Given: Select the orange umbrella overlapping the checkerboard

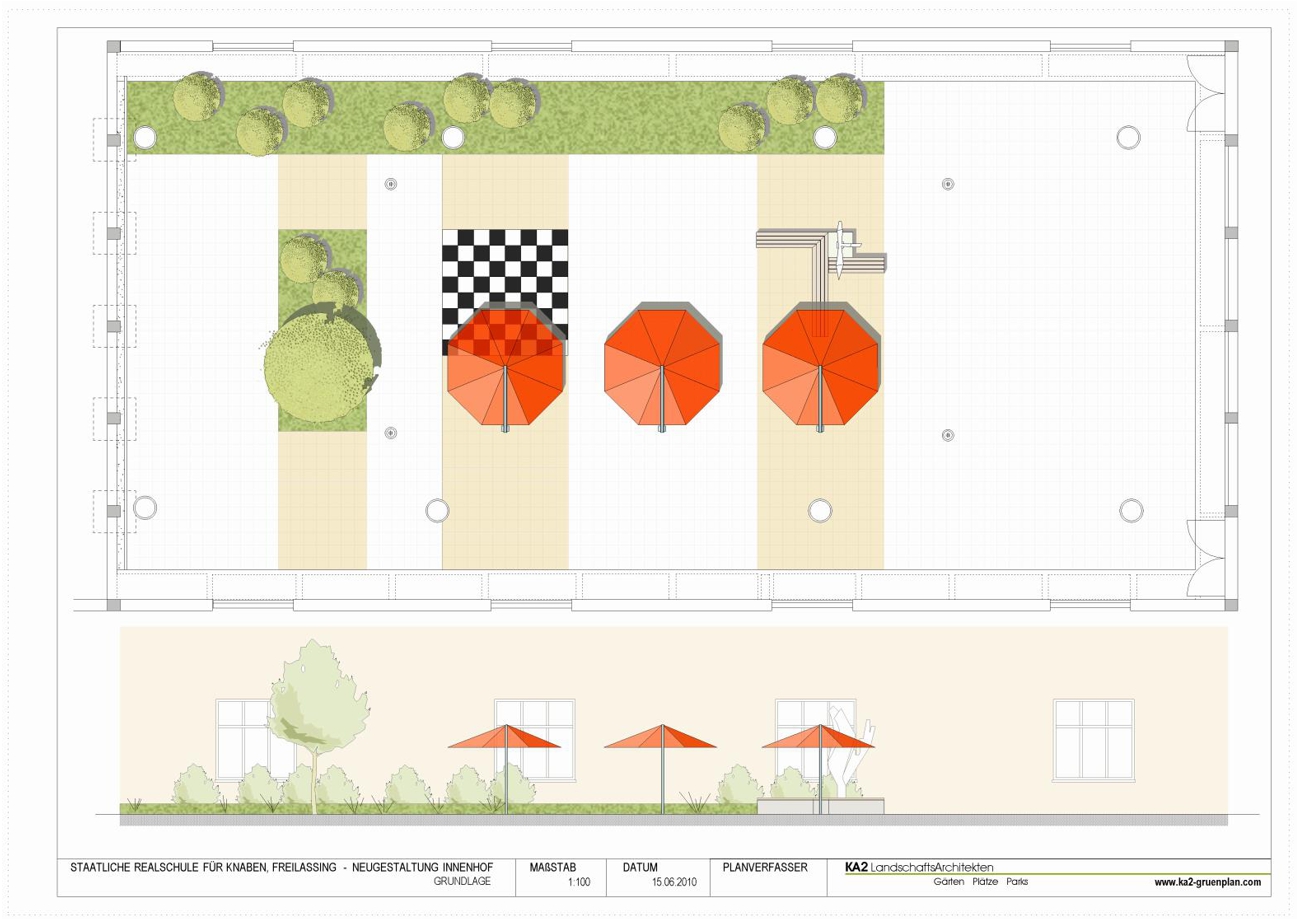Looking at the screenshot, I should tap(506, 367).
